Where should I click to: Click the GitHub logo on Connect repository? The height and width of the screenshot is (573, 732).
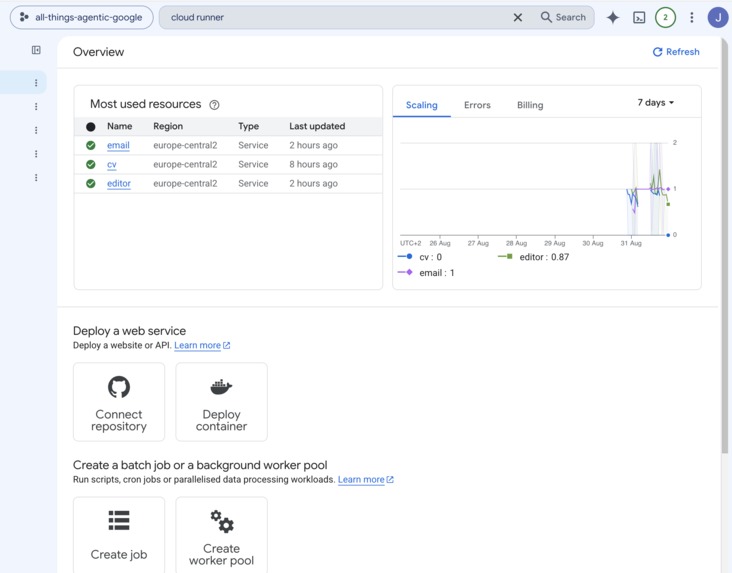(119, 387)
